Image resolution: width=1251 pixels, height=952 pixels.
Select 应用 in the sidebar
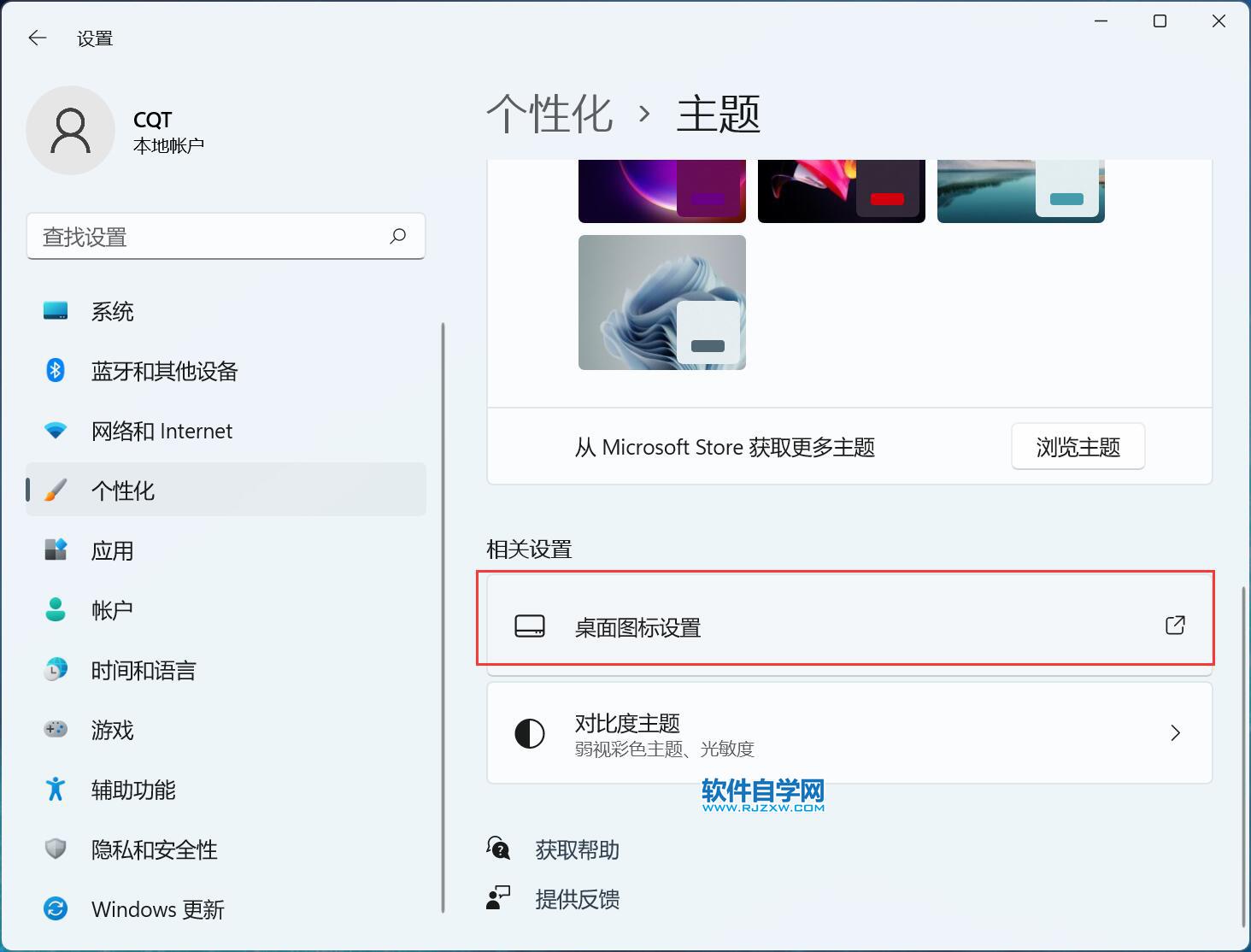pyautogui.click(x=226, y=550)
